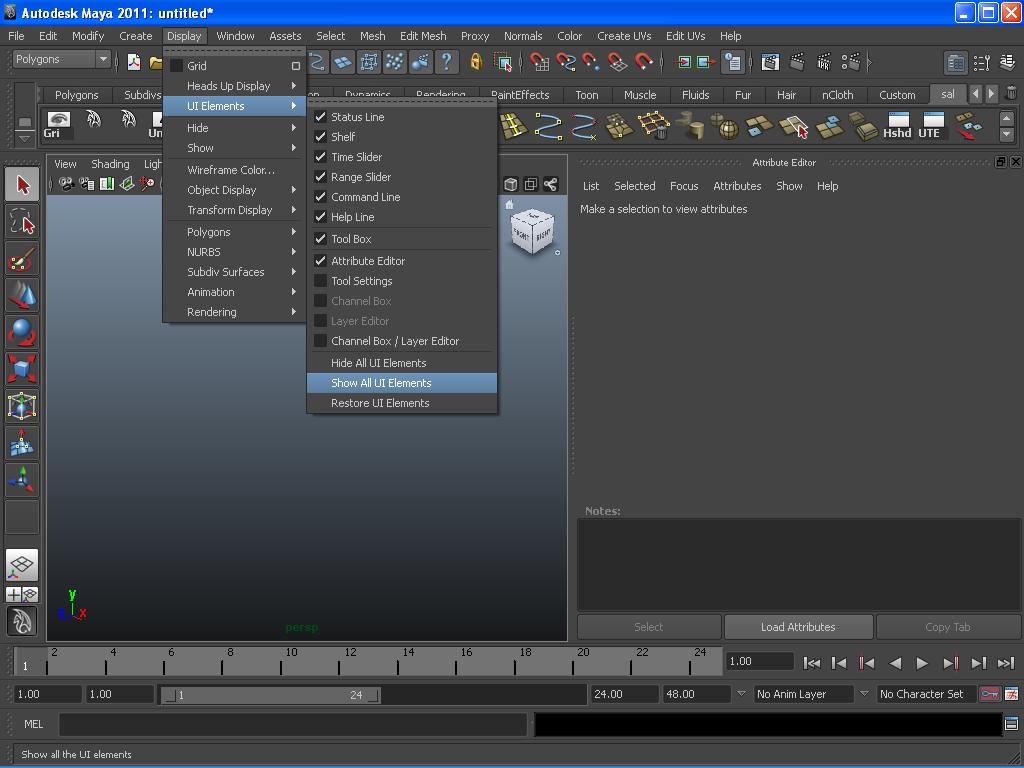Expand the NURBS submenu

(x=234, y=252)
